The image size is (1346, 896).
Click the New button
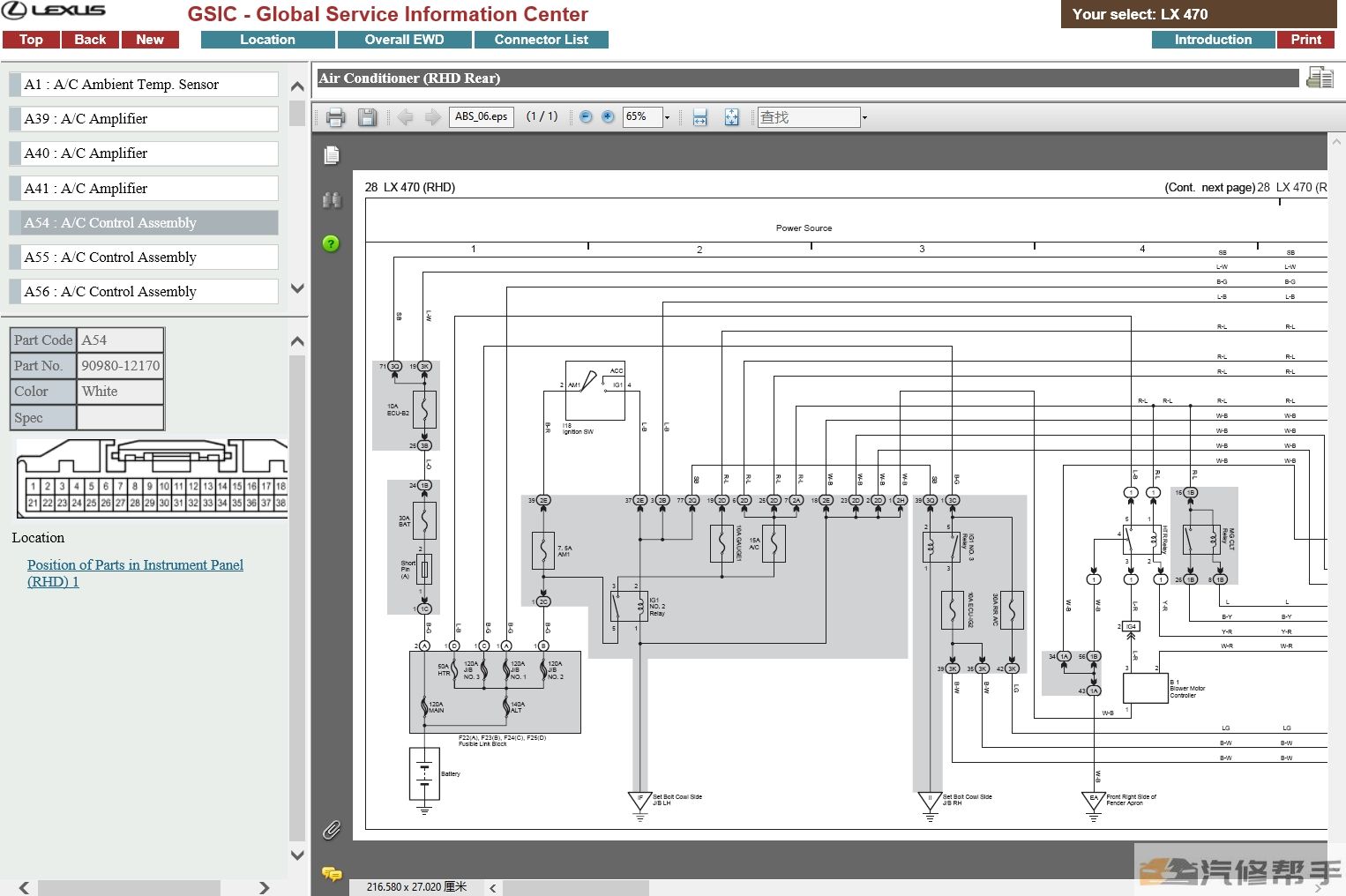coord(150,40)
